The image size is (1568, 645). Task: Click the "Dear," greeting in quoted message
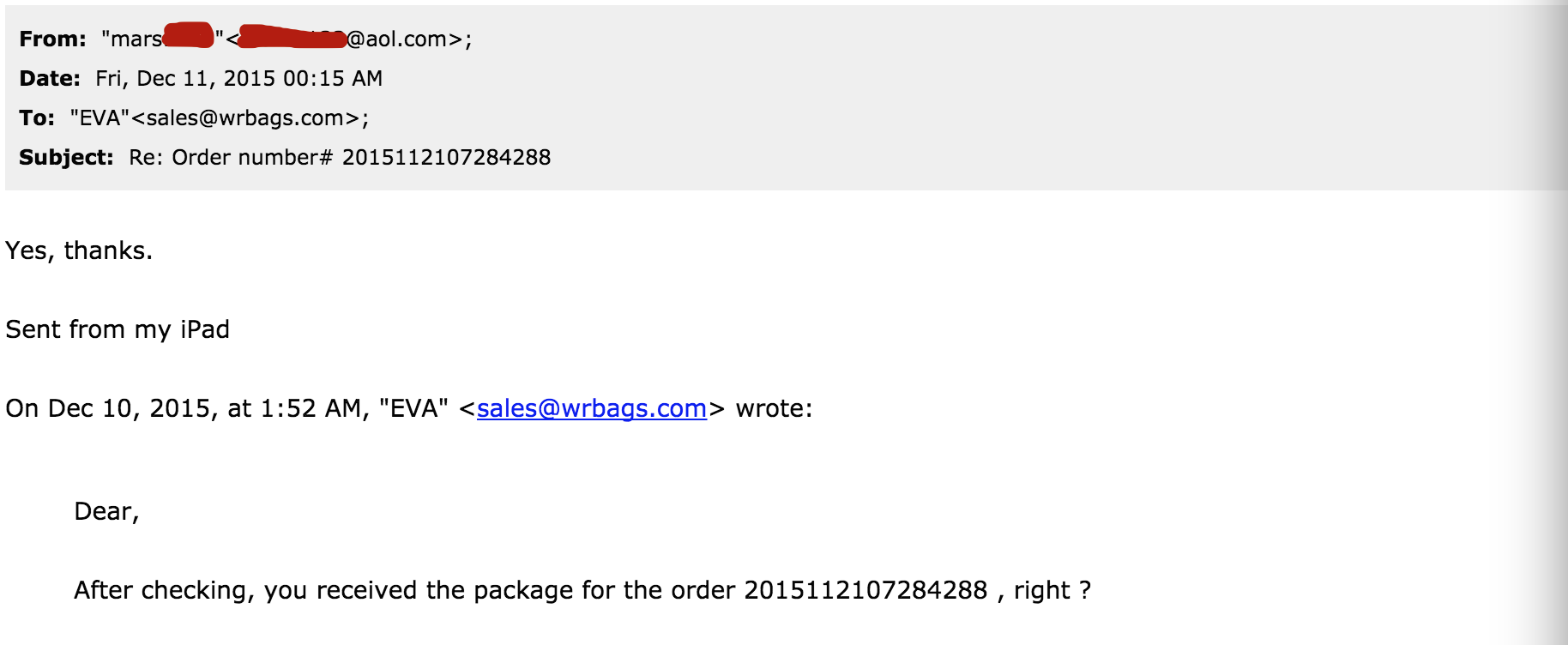(106, 511)
